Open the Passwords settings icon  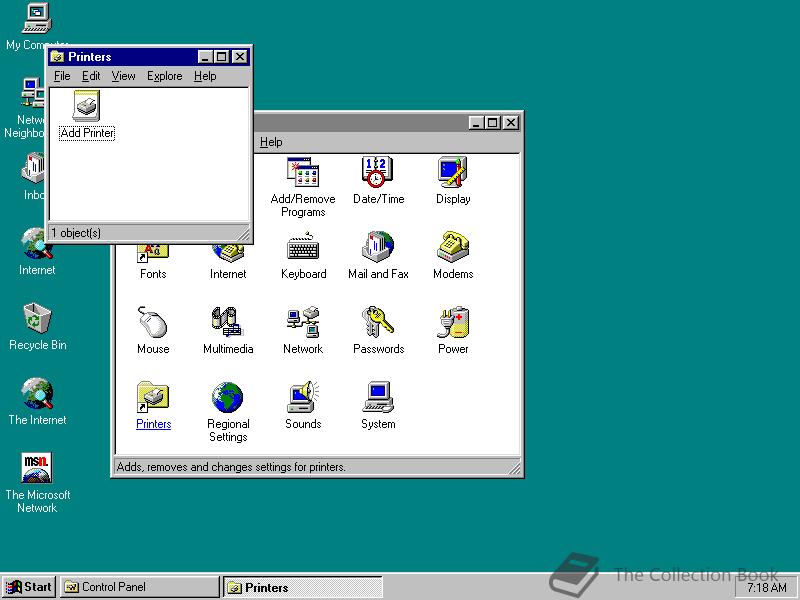tap(378, 322)
